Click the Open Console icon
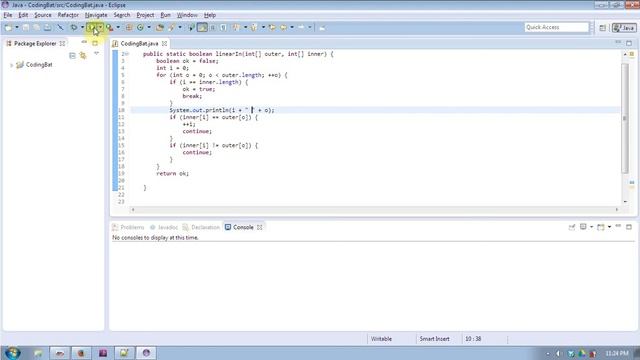The width and height of the screenshot is (640, 360). pyautogui.click(x=601, y=227)
